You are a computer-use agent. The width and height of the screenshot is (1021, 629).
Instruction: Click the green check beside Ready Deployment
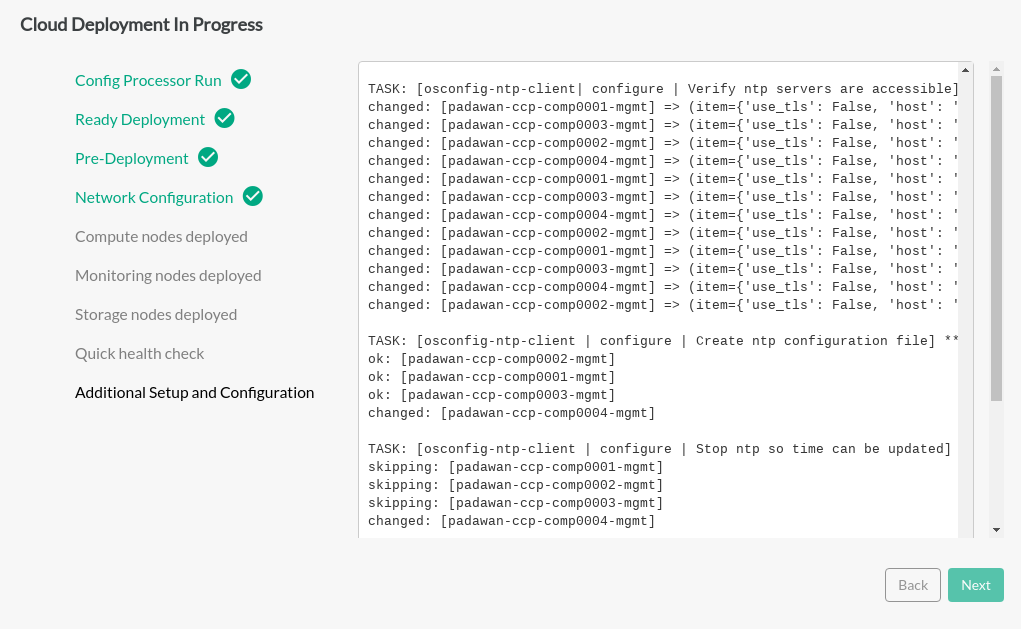225,119
